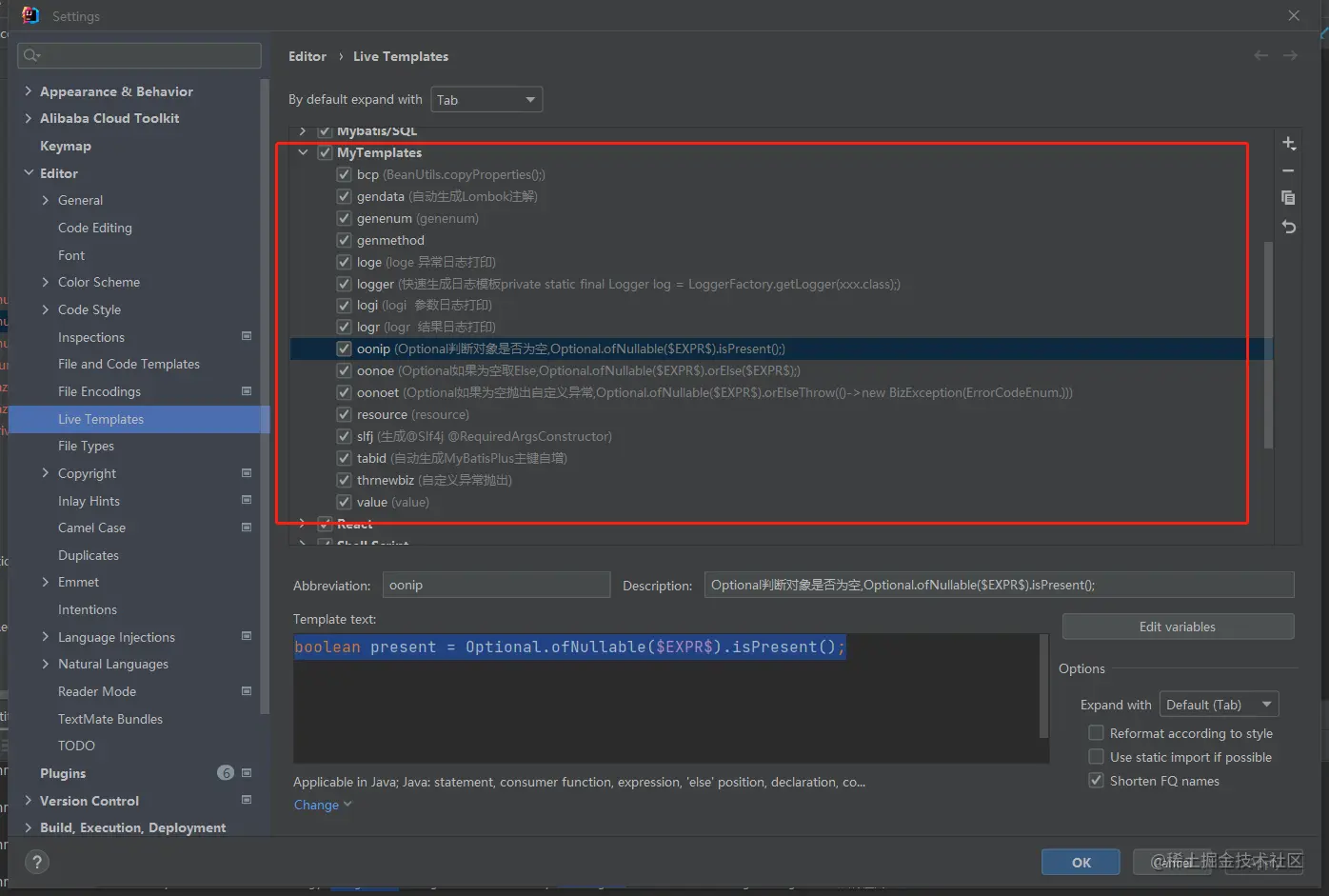Expand the Code Style node
The image size is (1329, 896).
click(x=46, y=309)
